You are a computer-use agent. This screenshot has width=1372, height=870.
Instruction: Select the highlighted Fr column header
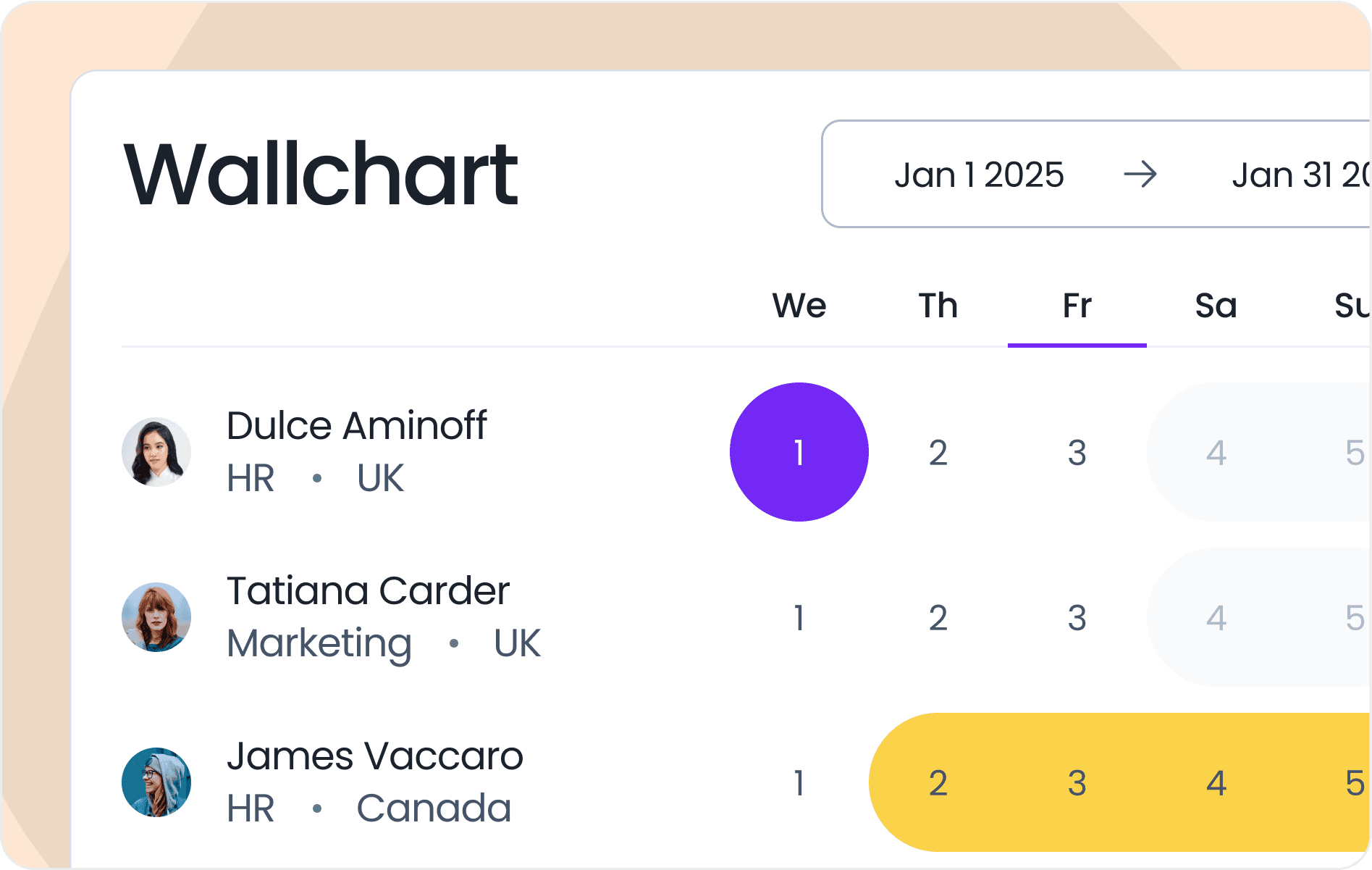pyautogui.click(x=1077, y=305)
